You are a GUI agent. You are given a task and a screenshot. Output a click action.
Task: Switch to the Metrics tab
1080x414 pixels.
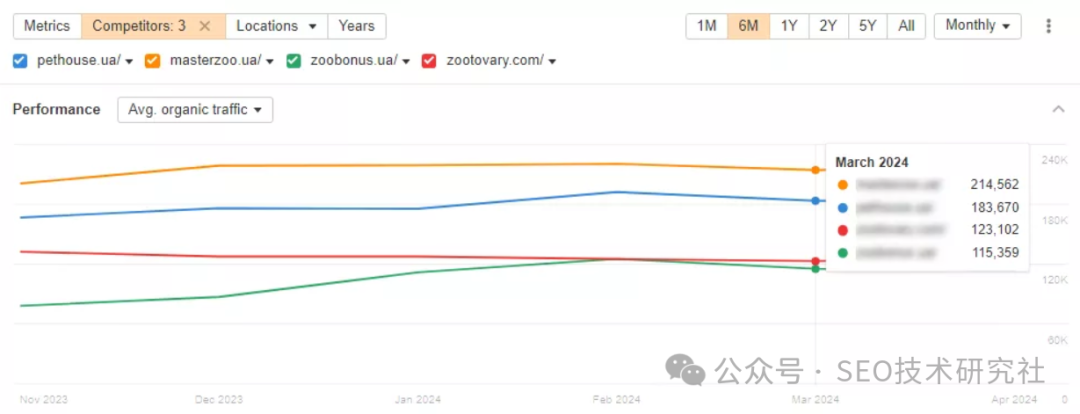click(47, 26)
